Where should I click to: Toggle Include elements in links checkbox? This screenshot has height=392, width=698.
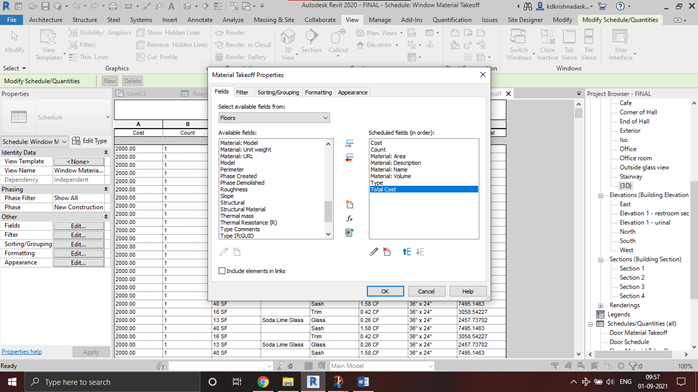click(x=222, y=271)
